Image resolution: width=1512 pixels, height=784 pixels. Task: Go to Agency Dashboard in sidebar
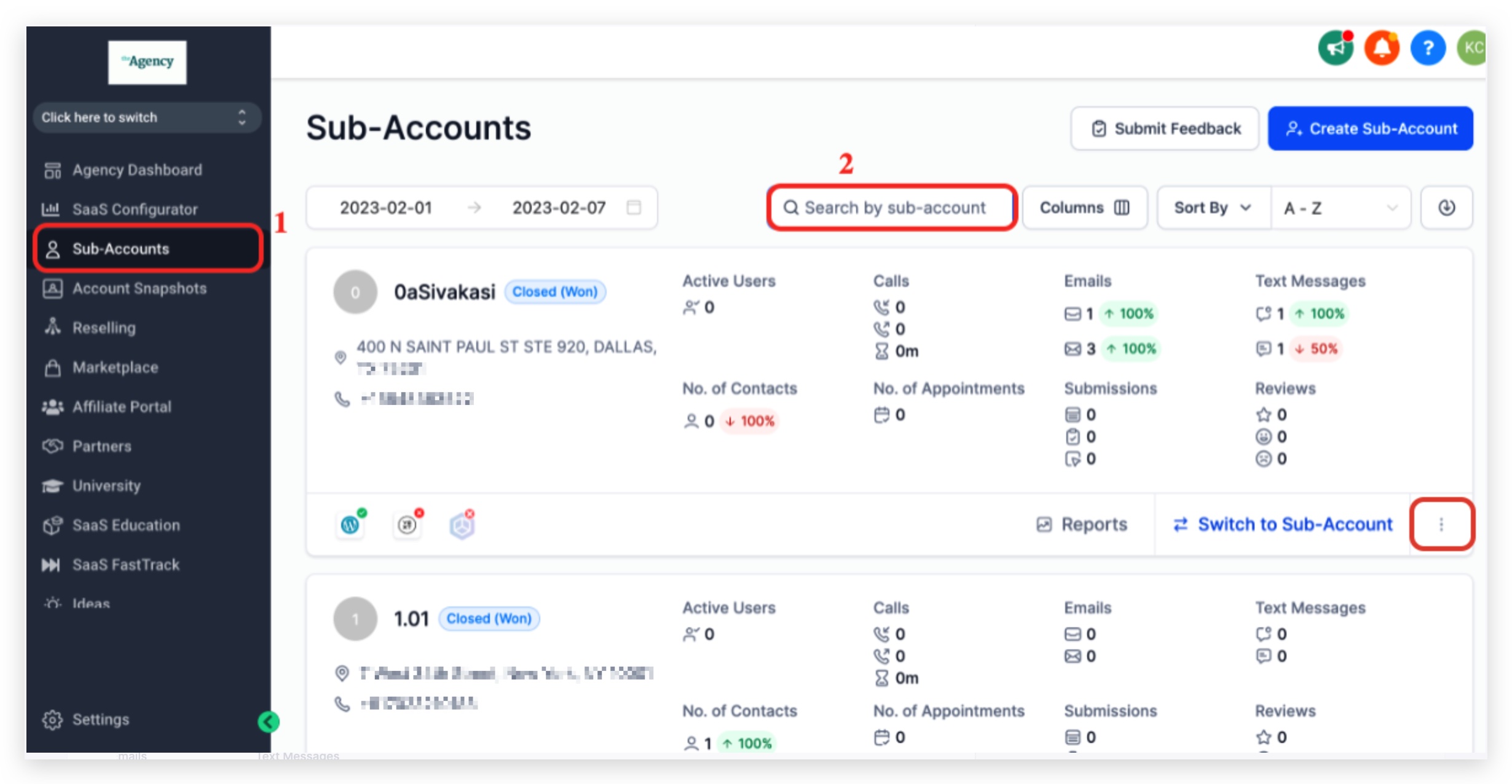136,170
